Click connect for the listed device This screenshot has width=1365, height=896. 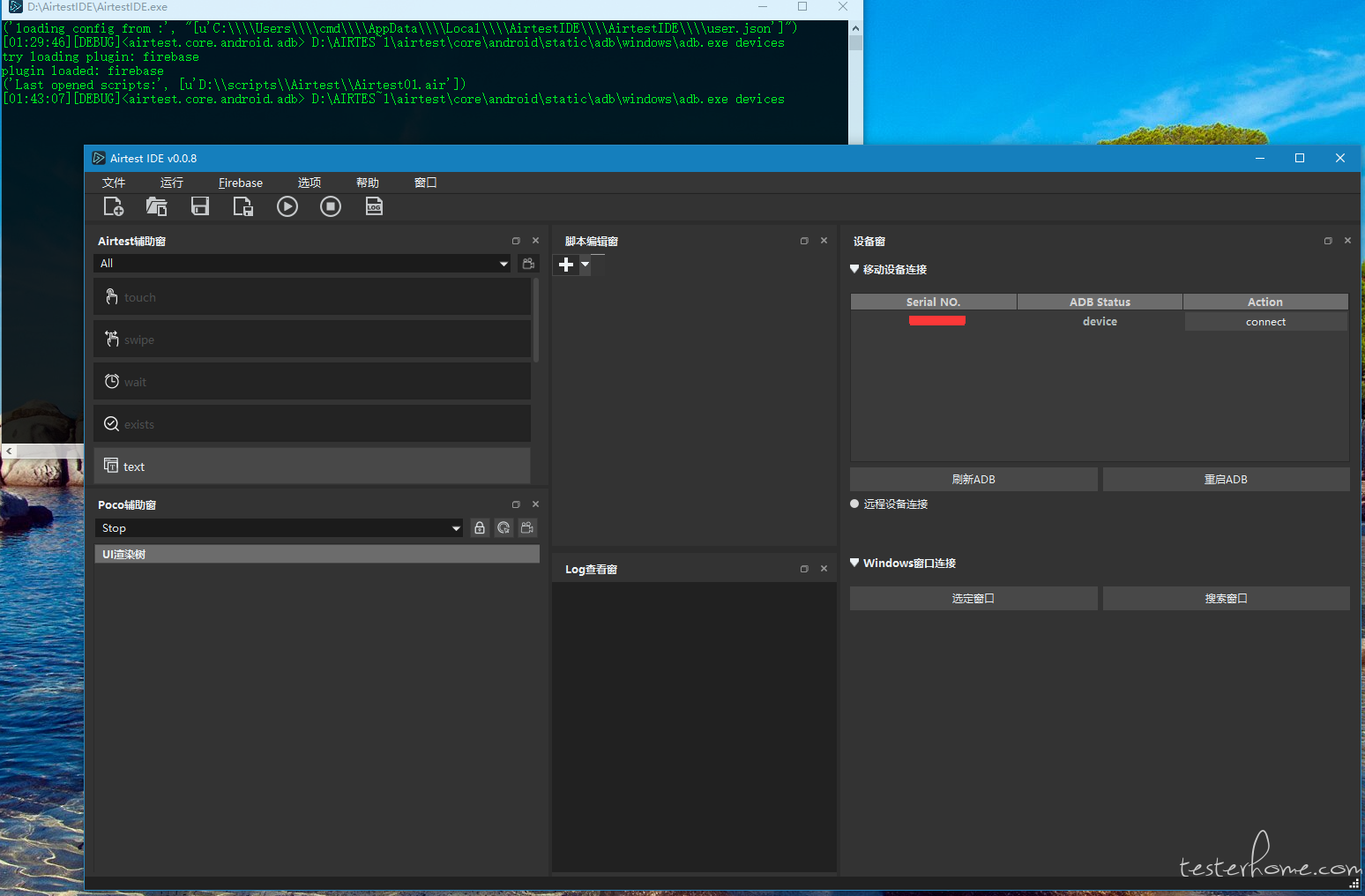pos(1265,322)
